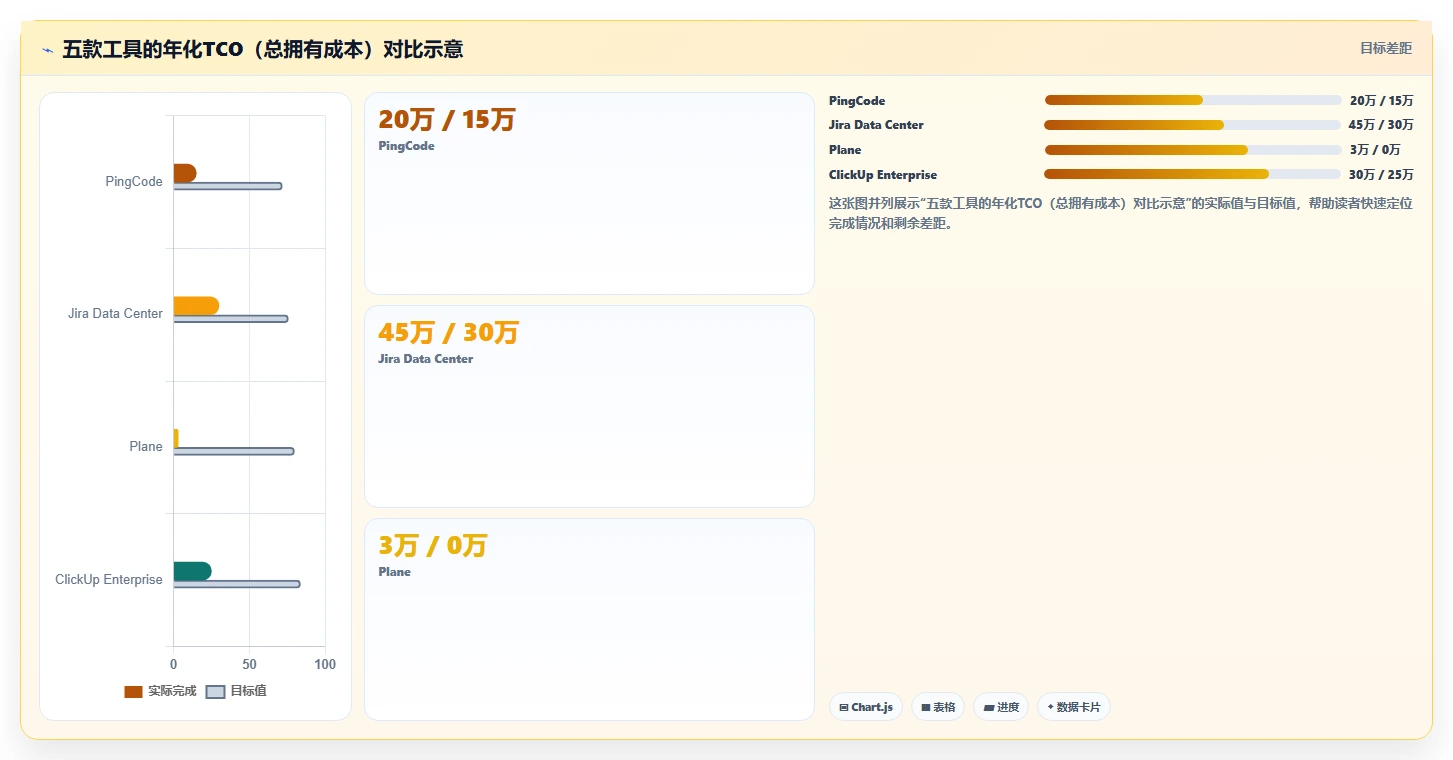Click Plane axis label in chart

click(146, 446)
